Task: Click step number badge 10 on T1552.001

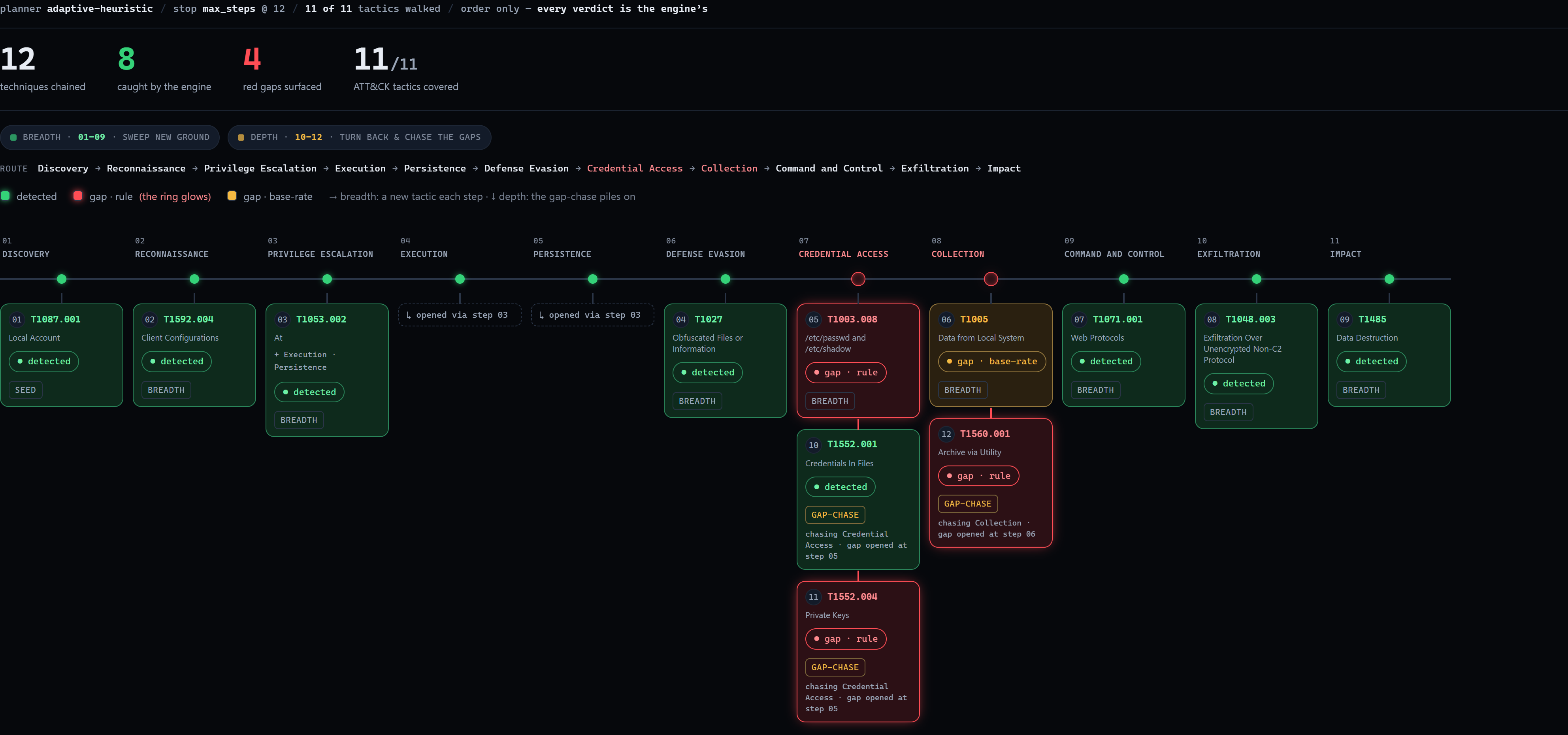Action: [x=813, y=445]
